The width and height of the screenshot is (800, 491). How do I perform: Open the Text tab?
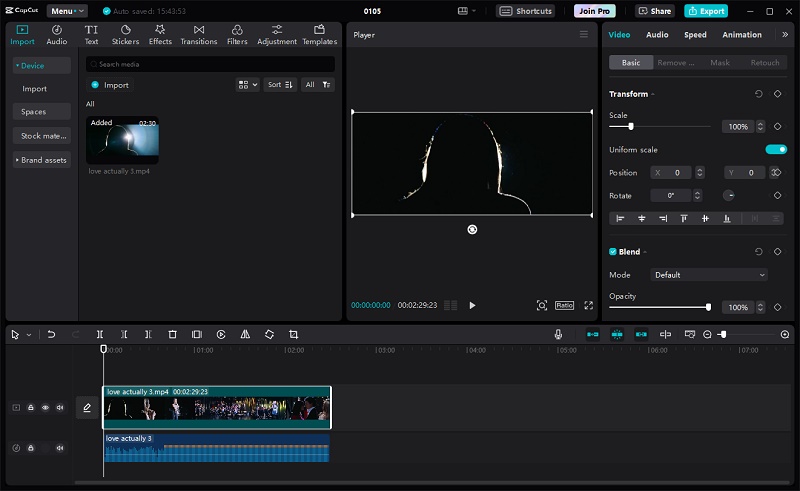(91, 35)
